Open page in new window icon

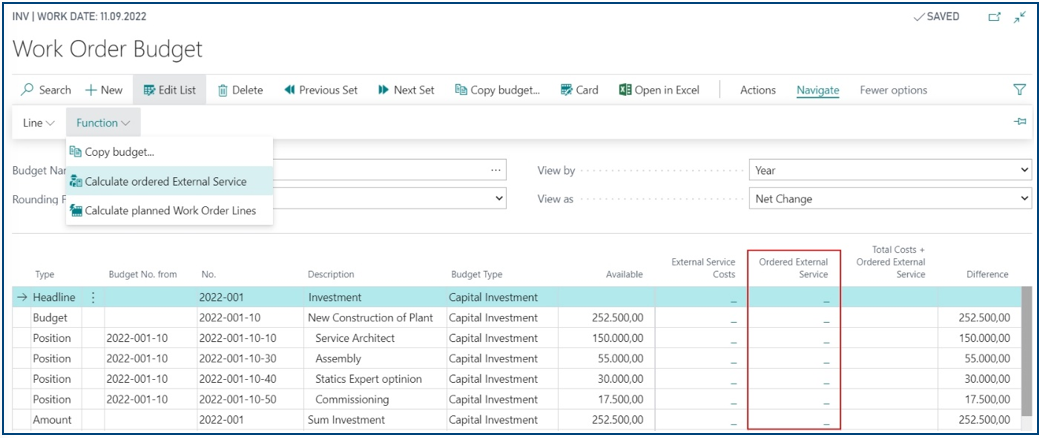coord(995,17)
